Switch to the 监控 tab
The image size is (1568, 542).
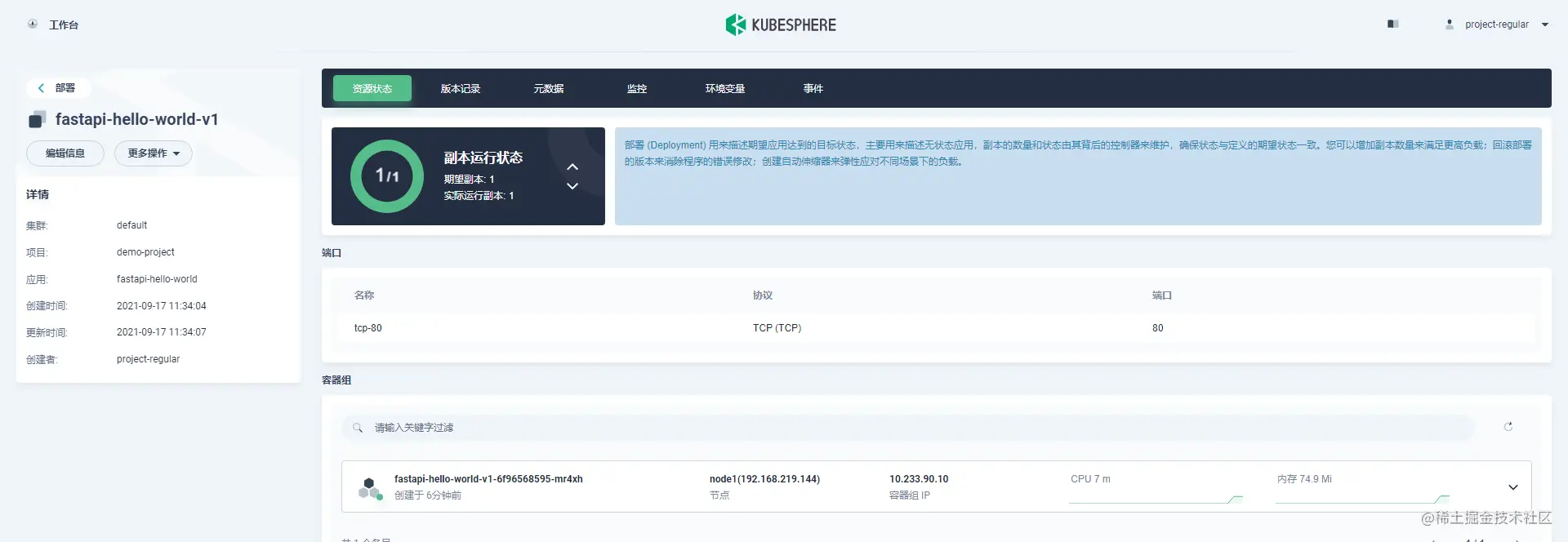637,88
